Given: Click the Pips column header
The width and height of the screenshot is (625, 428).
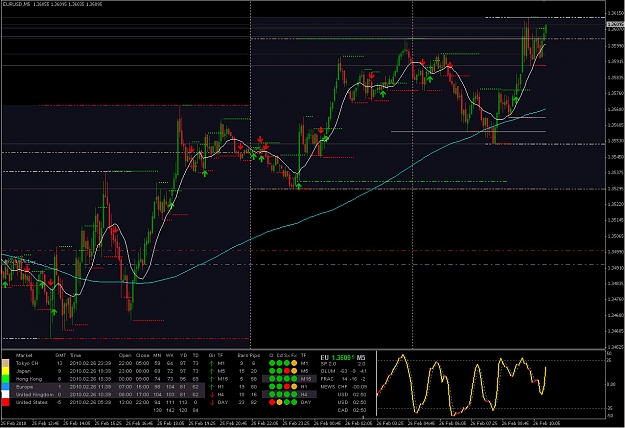Looking at the screenshot, I should point(255,355).
